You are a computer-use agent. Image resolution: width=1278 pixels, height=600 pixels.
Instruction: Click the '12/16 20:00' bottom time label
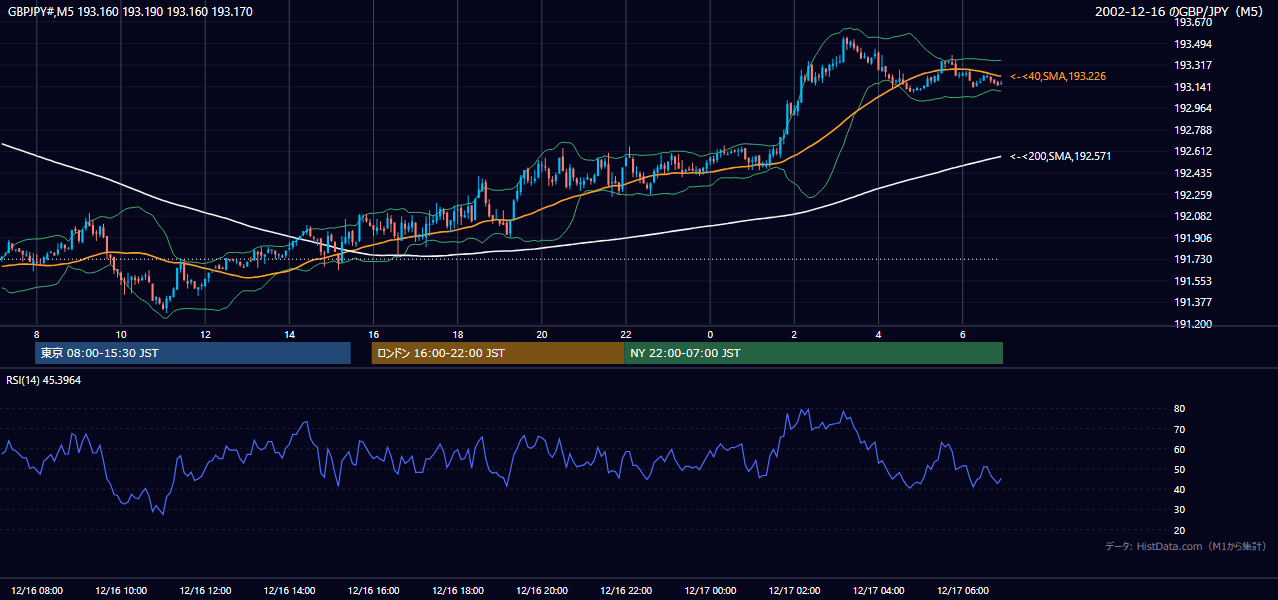(x=541, y=591)
